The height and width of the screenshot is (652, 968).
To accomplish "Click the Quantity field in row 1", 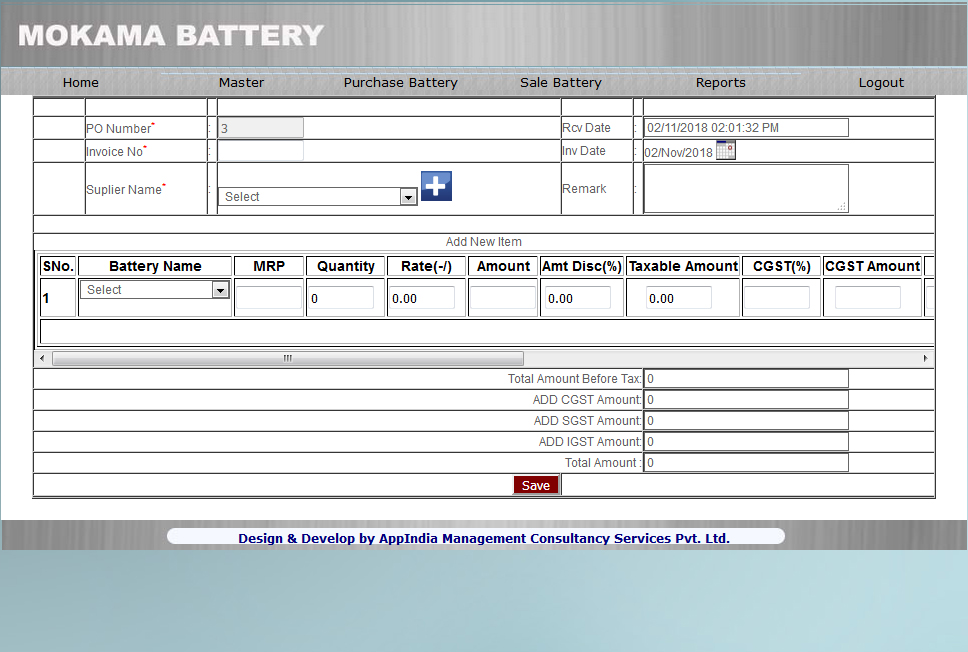I will click(341, 298).
